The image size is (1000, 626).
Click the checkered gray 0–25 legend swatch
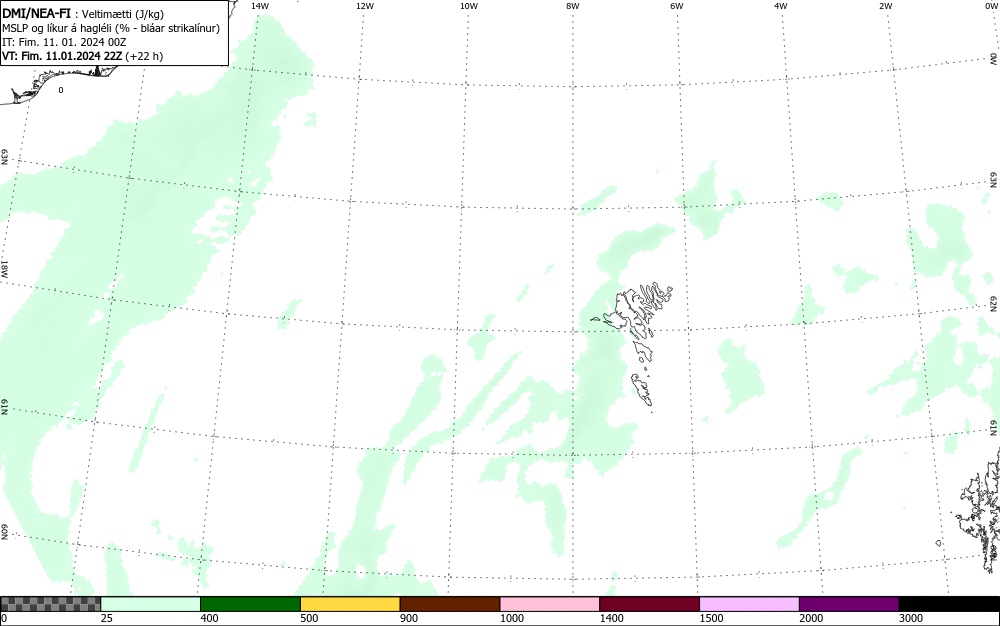[x=50, y=604]
